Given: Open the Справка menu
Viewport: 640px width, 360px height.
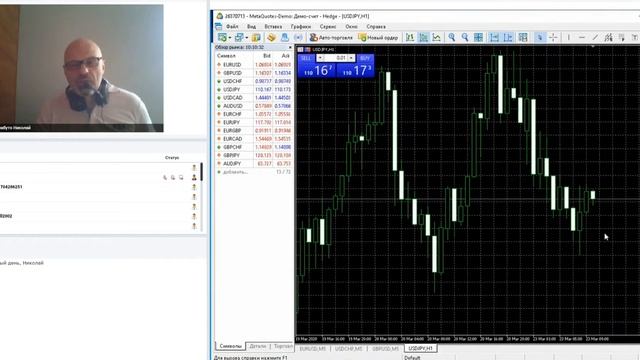Looking at the screenshot, I should 376,27.
